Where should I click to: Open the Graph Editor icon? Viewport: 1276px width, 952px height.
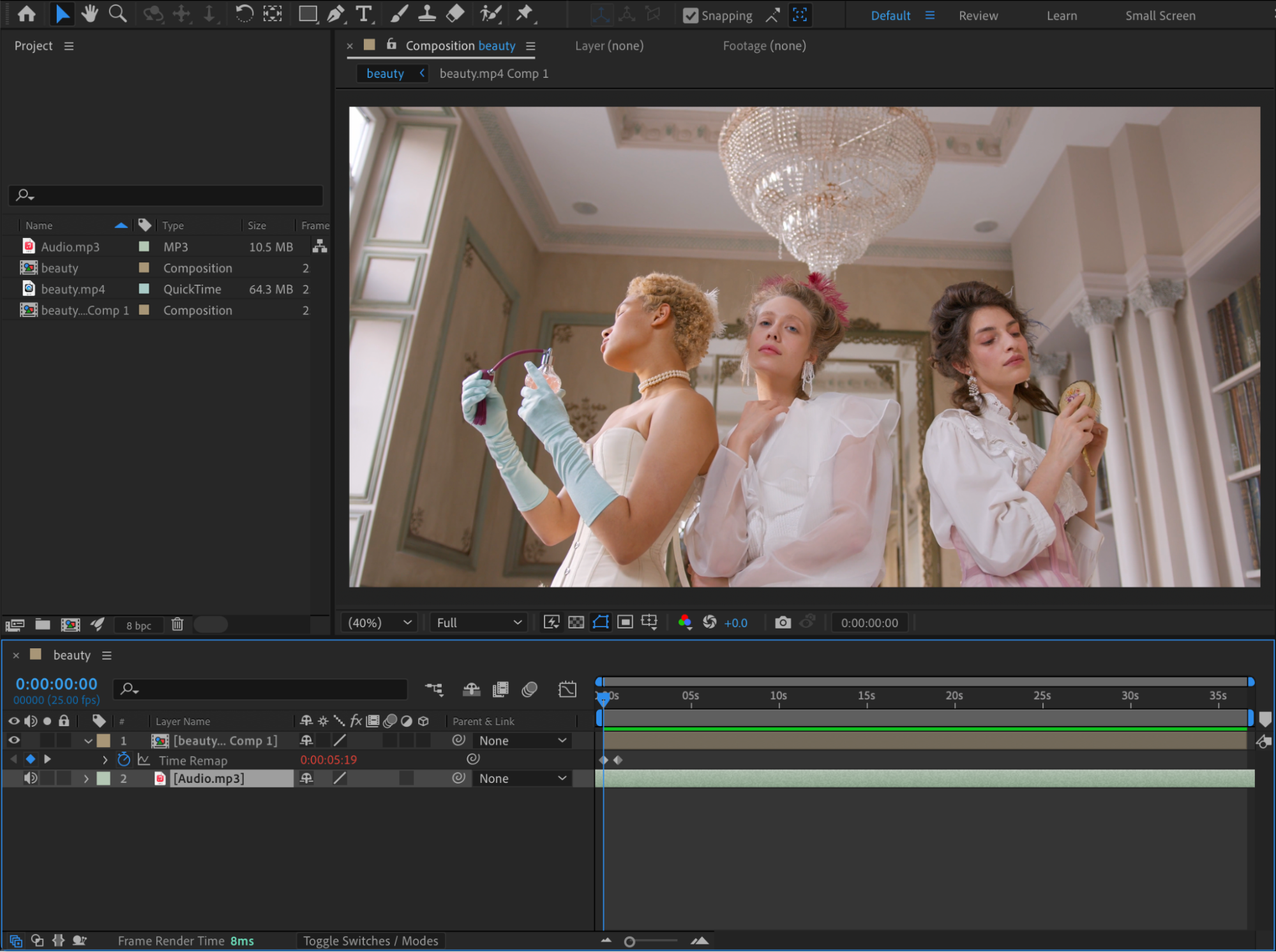point(567,689)
